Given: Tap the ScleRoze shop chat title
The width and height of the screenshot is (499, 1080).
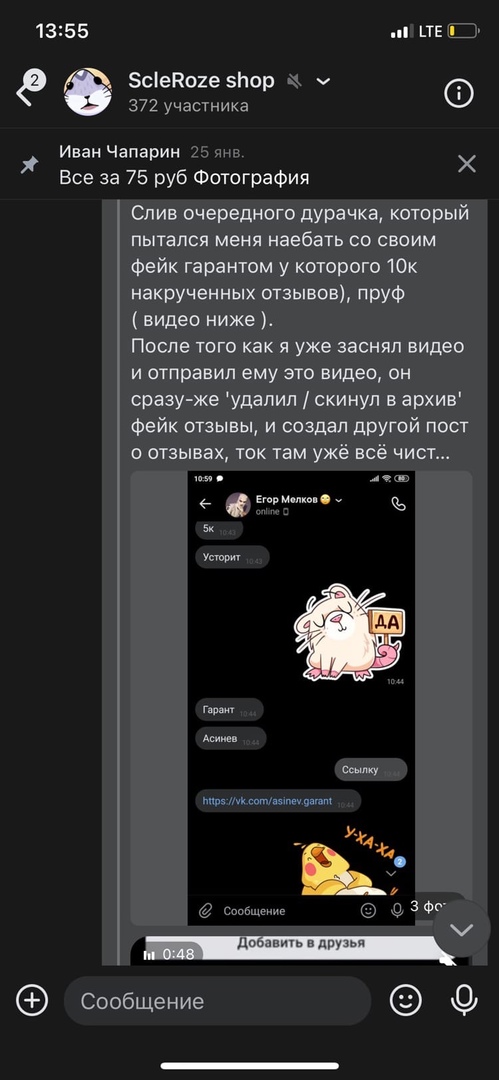Looking at the screenshot, I should [201, 81].
